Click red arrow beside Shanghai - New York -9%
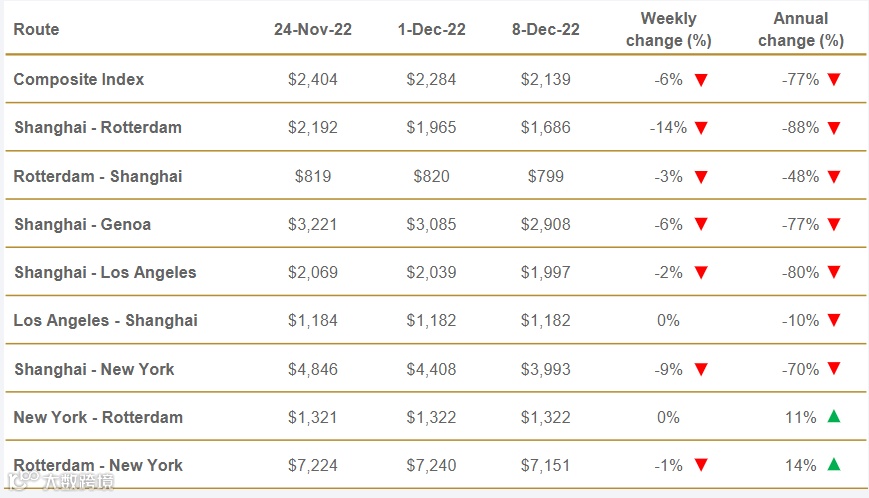 pos(701,370)
